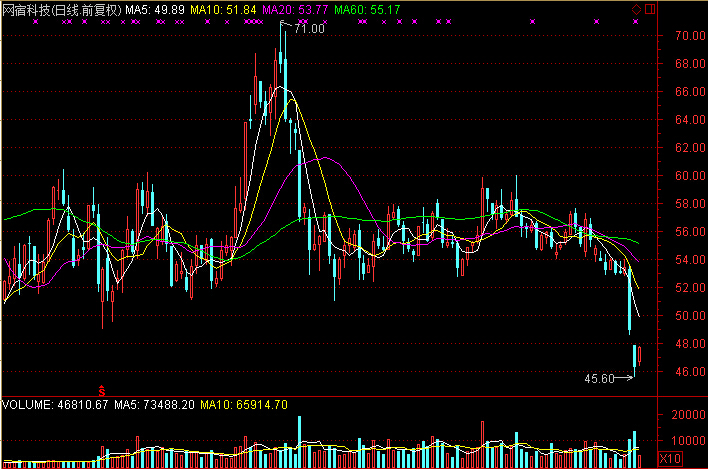This screenshot has width=708, height=469.
Task: Toggle the MA5 indicator label in header
Action: click(x=155, y=9)
